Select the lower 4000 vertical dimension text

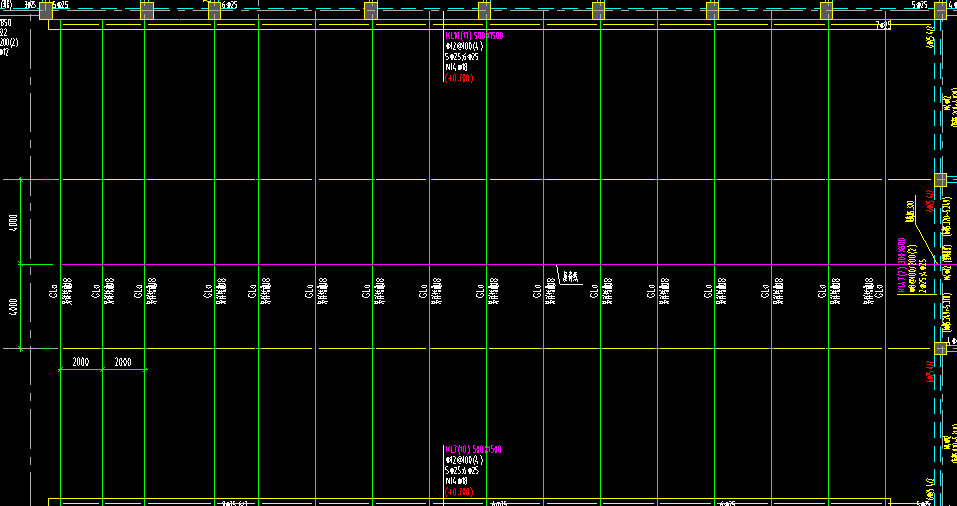[13, 307]
